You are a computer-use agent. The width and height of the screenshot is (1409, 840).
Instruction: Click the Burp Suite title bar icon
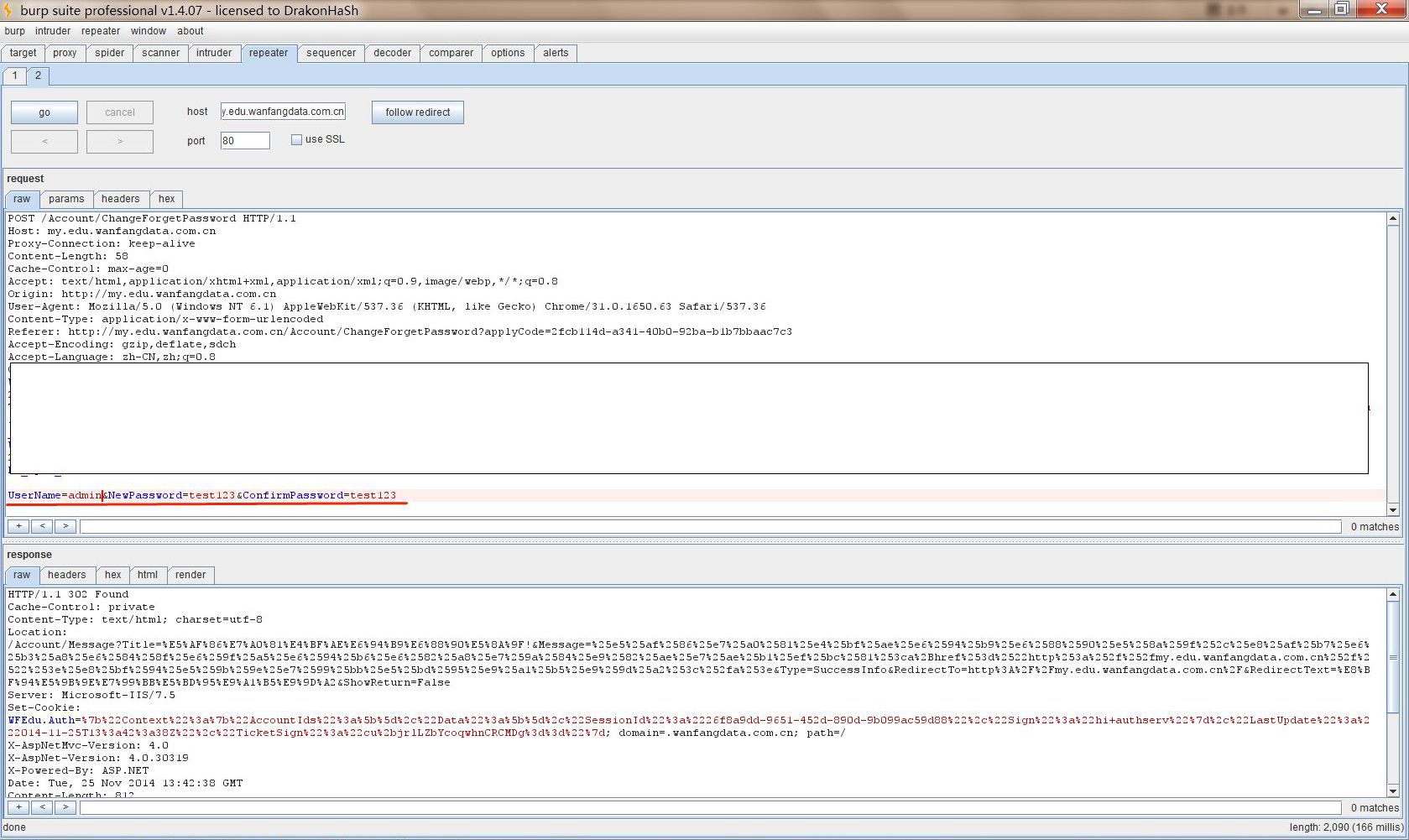point(8,10)
